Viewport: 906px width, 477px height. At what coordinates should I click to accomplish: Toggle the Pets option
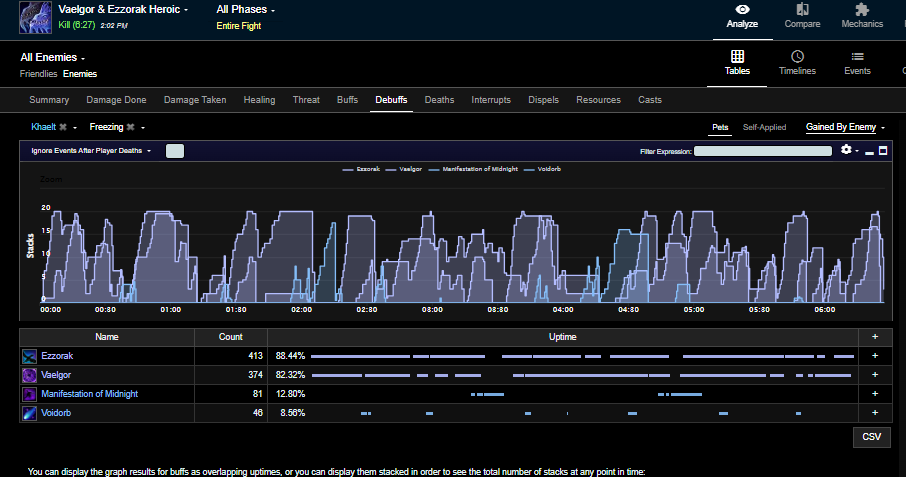coord(720,127)
